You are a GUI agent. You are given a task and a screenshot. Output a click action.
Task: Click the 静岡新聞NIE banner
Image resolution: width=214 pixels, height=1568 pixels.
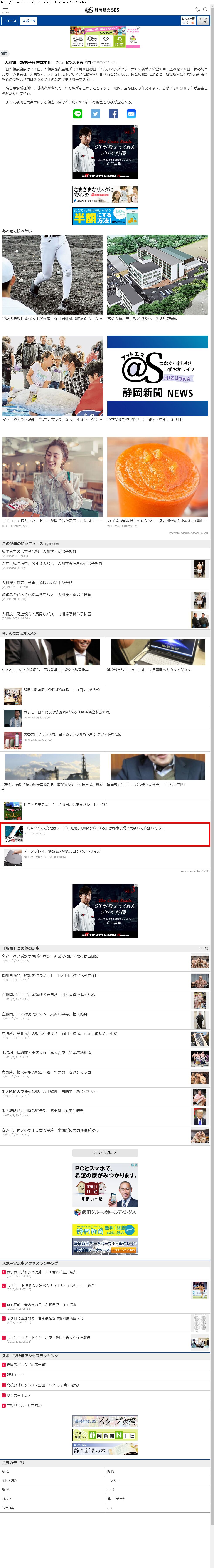[105, 1435]
